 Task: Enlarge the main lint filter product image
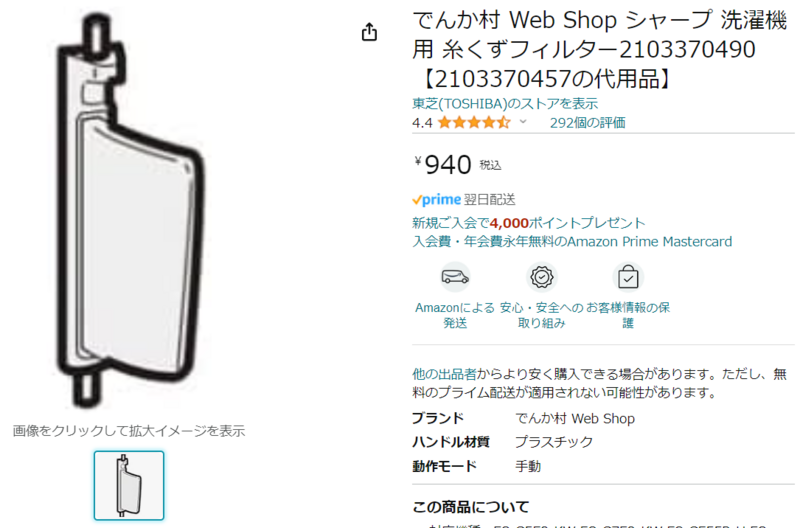pyautogui.click(x=130, y=209)
